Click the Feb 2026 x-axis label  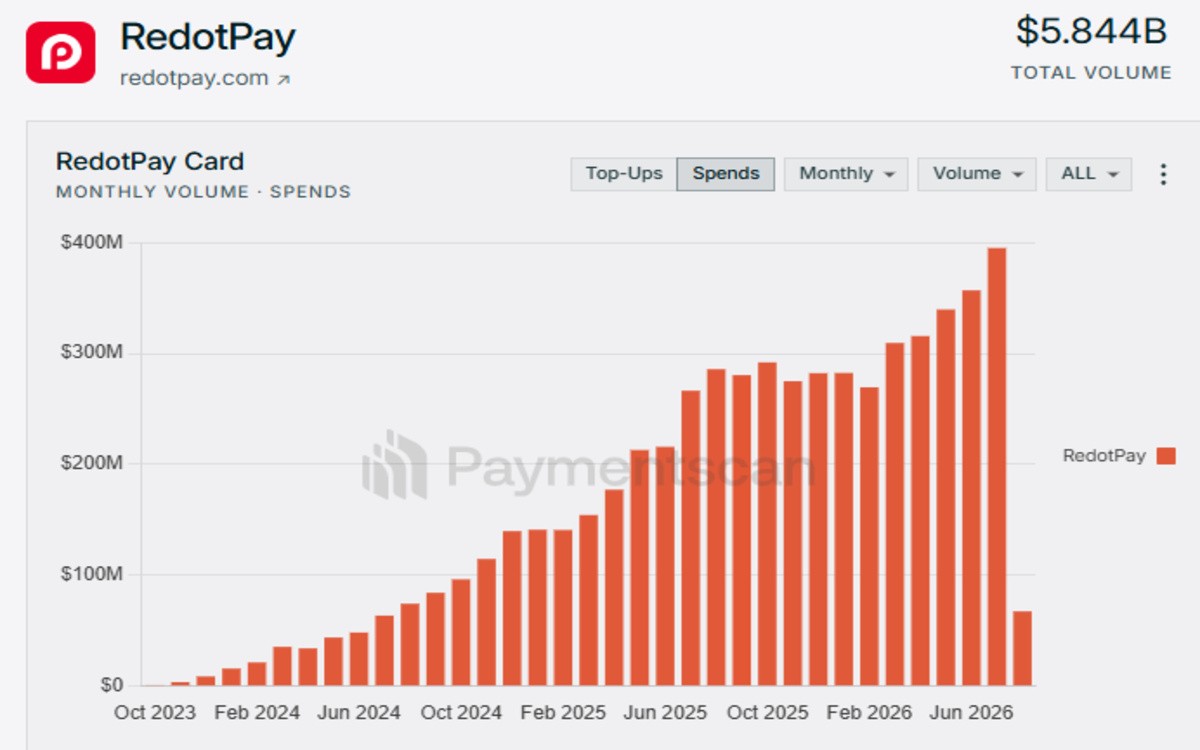coord(869,713)
